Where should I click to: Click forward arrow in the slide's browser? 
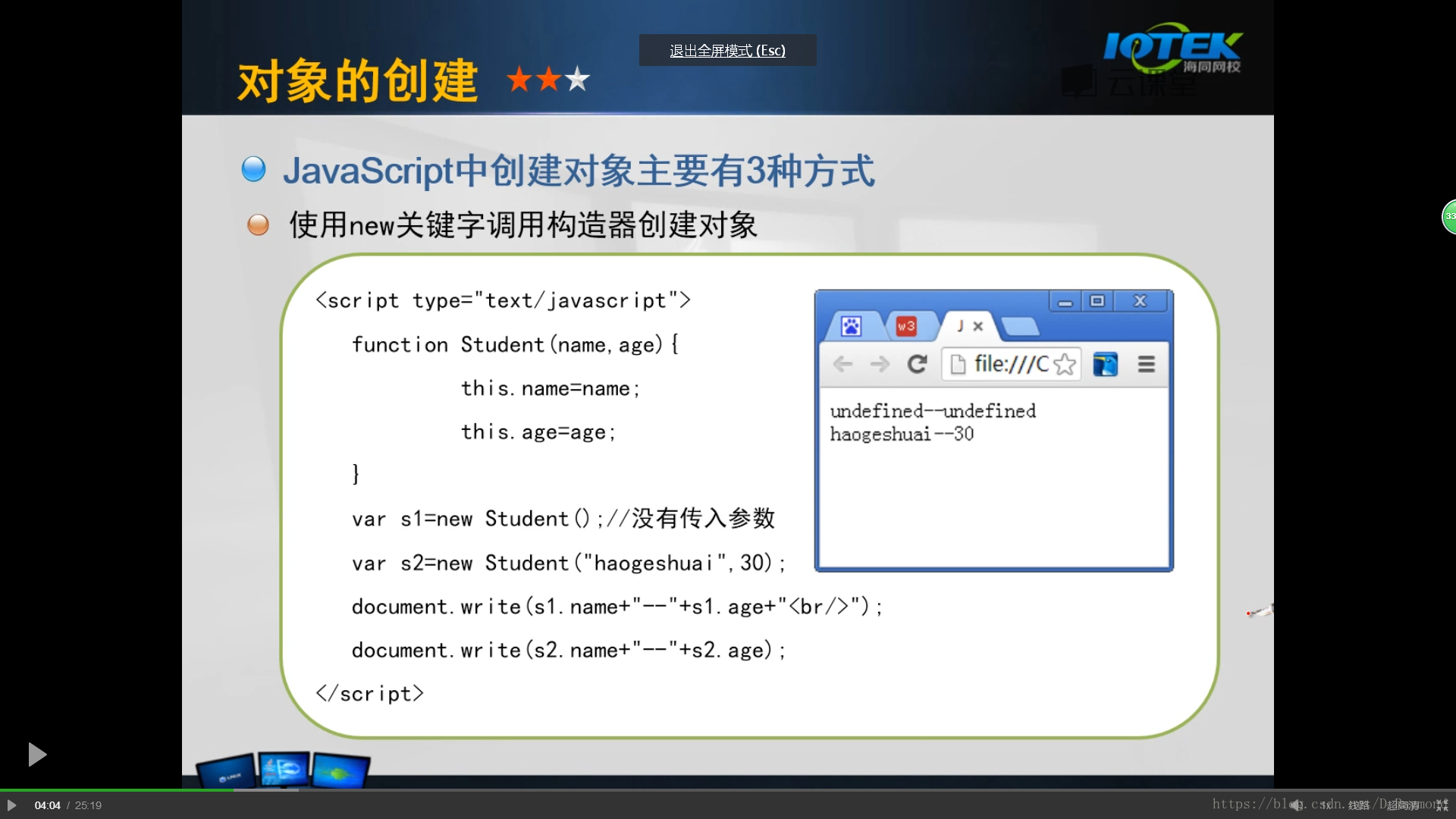click(880, 365)
